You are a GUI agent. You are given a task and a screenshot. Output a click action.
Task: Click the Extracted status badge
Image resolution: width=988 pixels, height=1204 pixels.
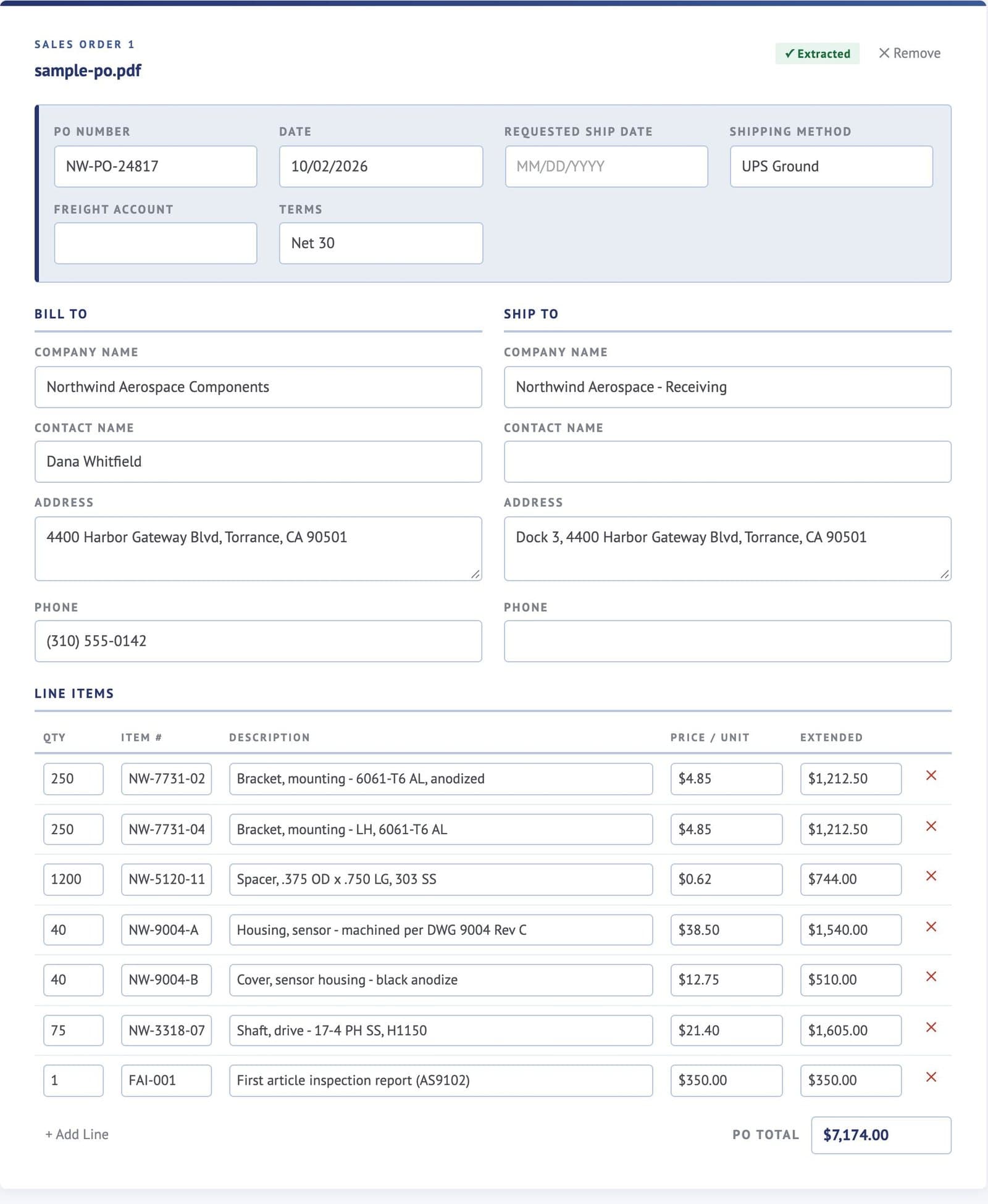pos(817,54)
